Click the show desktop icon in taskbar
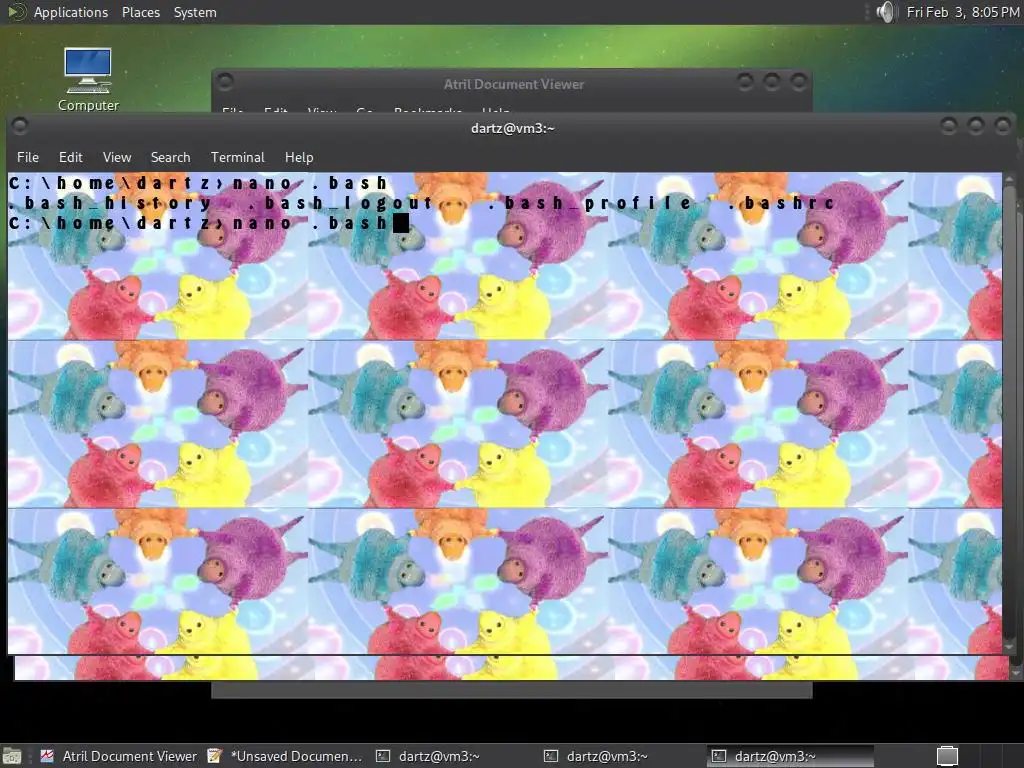This screenshot has width=1024, height=768. coord(12,757)
